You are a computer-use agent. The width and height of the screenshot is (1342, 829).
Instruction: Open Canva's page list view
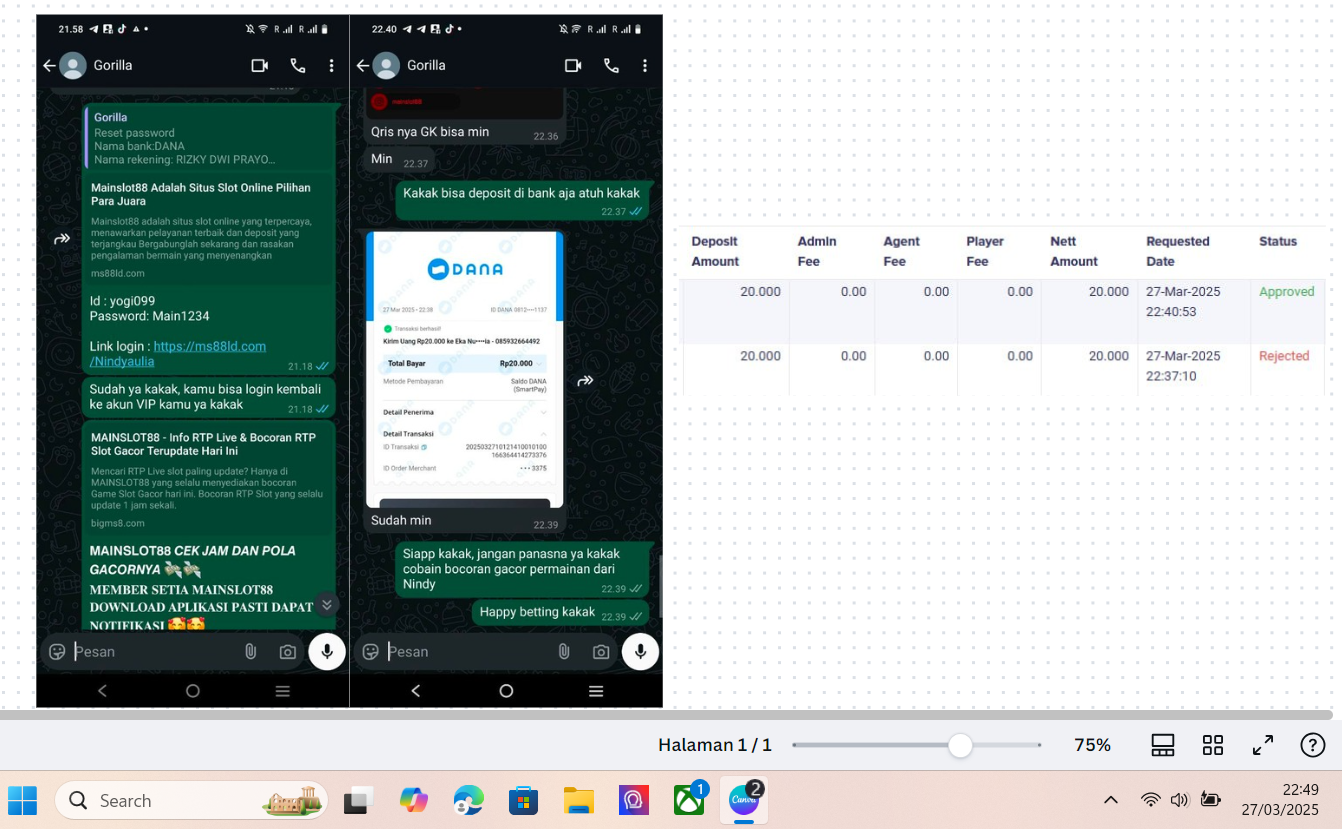(x=1163, y=745)
